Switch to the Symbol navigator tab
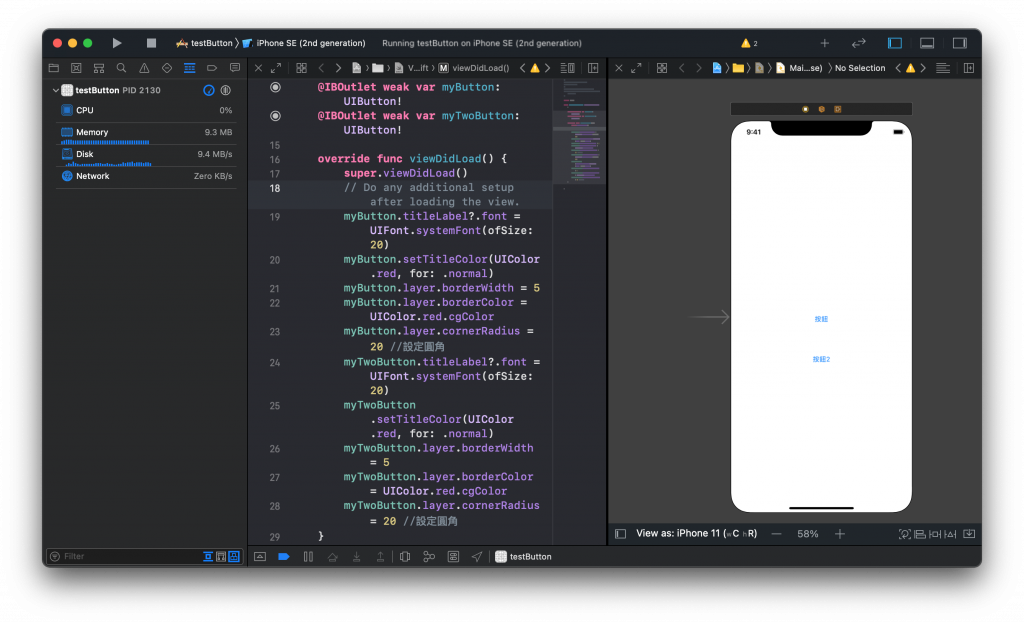Viewport: 1024px width, 623px height. pos(99,68)
